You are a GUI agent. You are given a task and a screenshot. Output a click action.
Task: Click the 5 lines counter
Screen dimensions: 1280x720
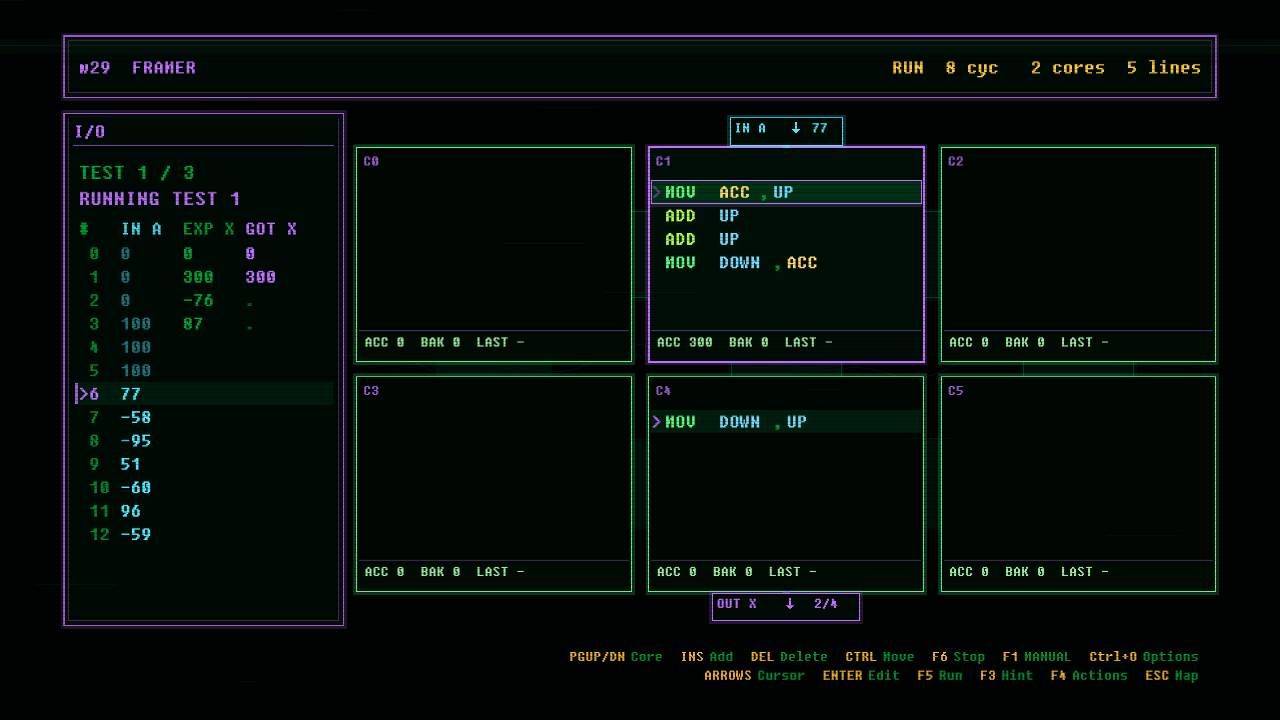pos(1164,68)
